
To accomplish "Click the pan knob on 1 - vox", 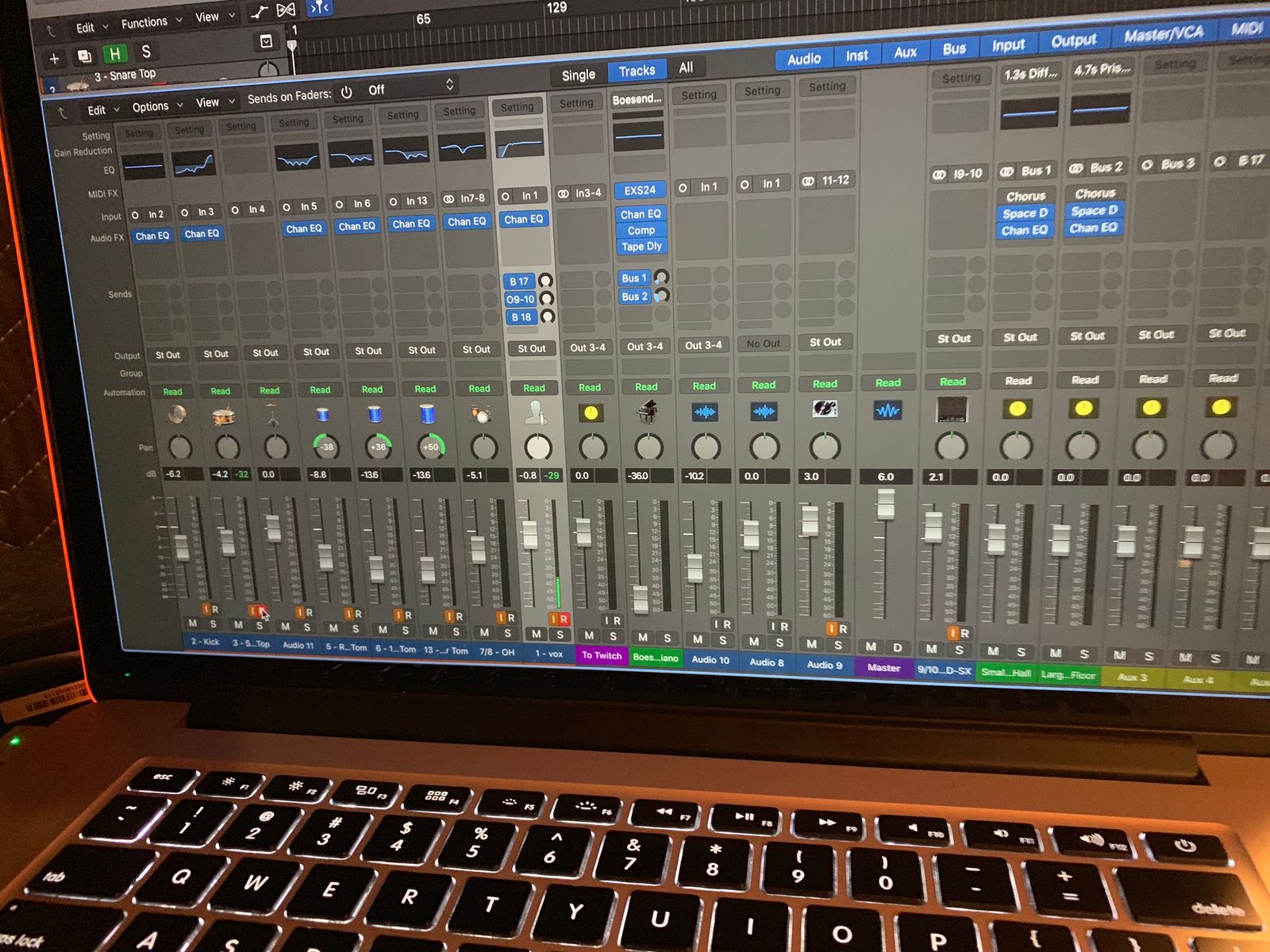I will pos(538,447).
